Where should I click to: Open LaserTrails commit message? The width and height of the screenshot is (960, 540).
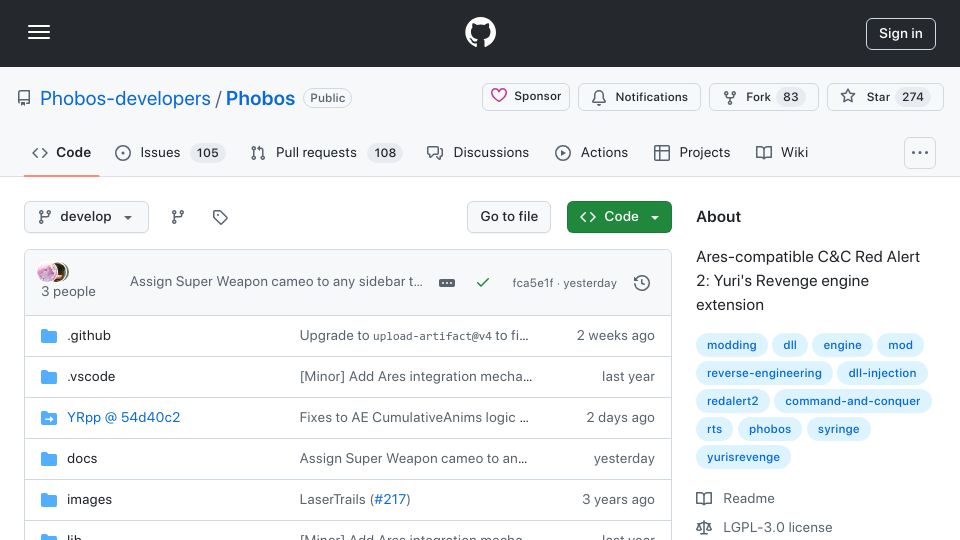coord(332,500)
